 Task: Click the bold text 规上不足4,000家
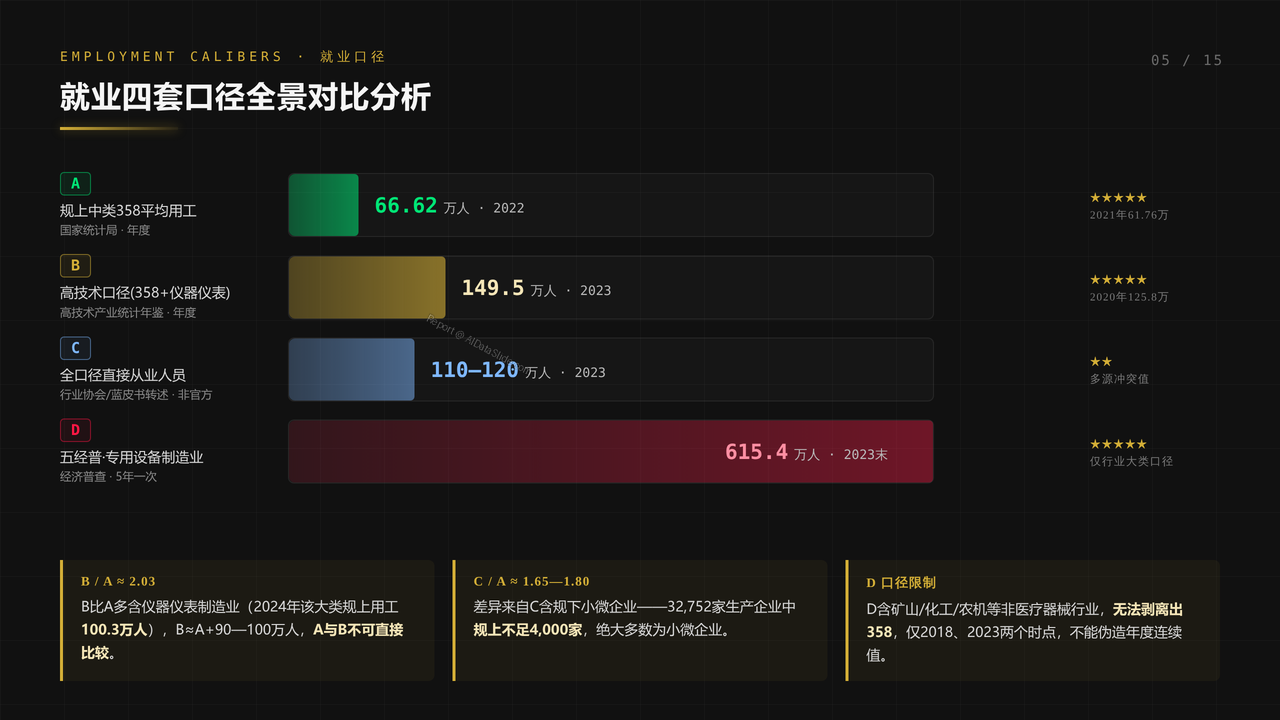(x=528, y=630)
